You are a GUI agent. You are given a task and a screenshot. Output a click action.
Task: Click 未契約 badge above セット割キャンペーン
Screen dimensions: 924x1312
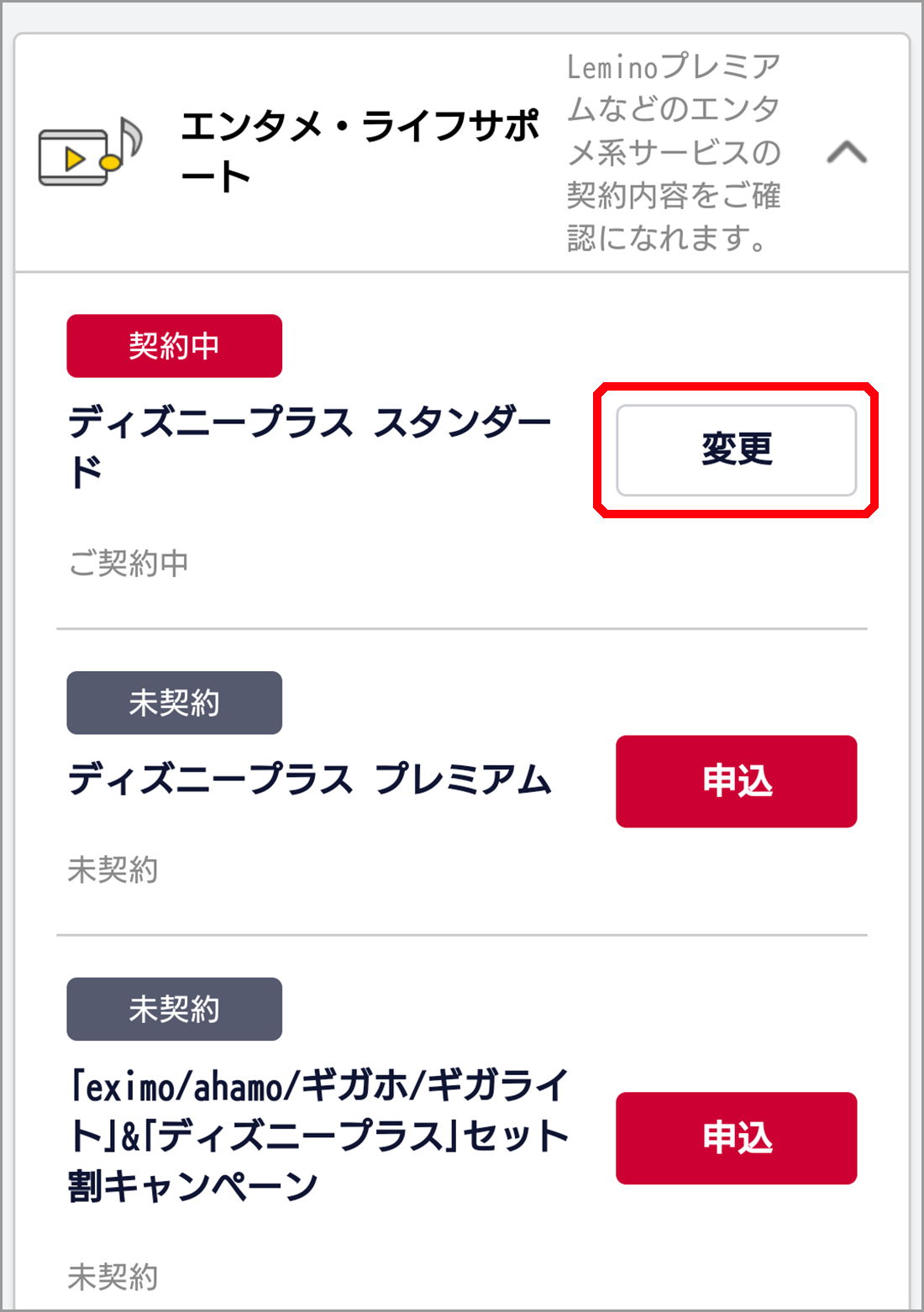coord(174,1009)
